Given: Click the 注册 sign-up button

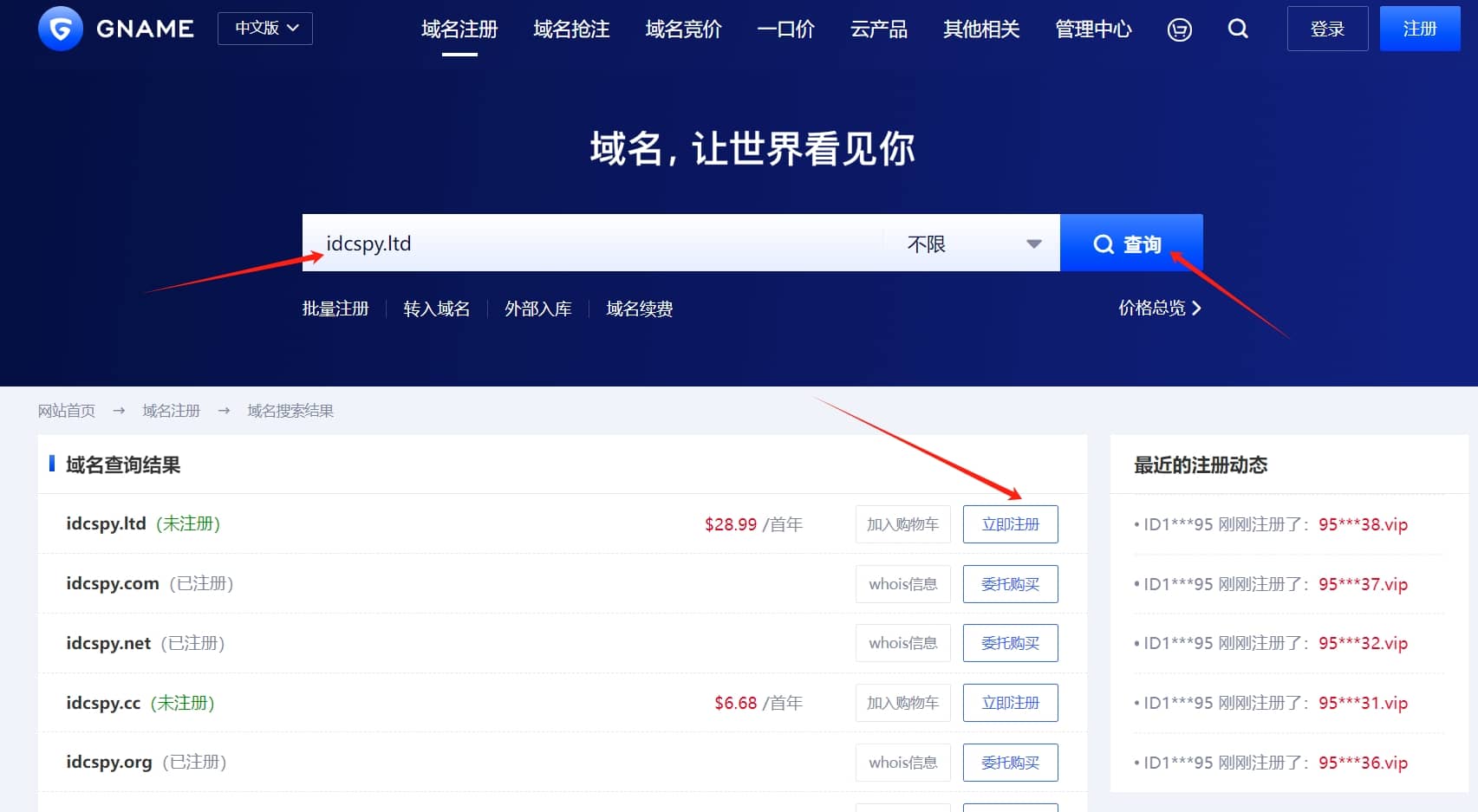Looking at the screenshot, I should click(x=1420, y=29).
